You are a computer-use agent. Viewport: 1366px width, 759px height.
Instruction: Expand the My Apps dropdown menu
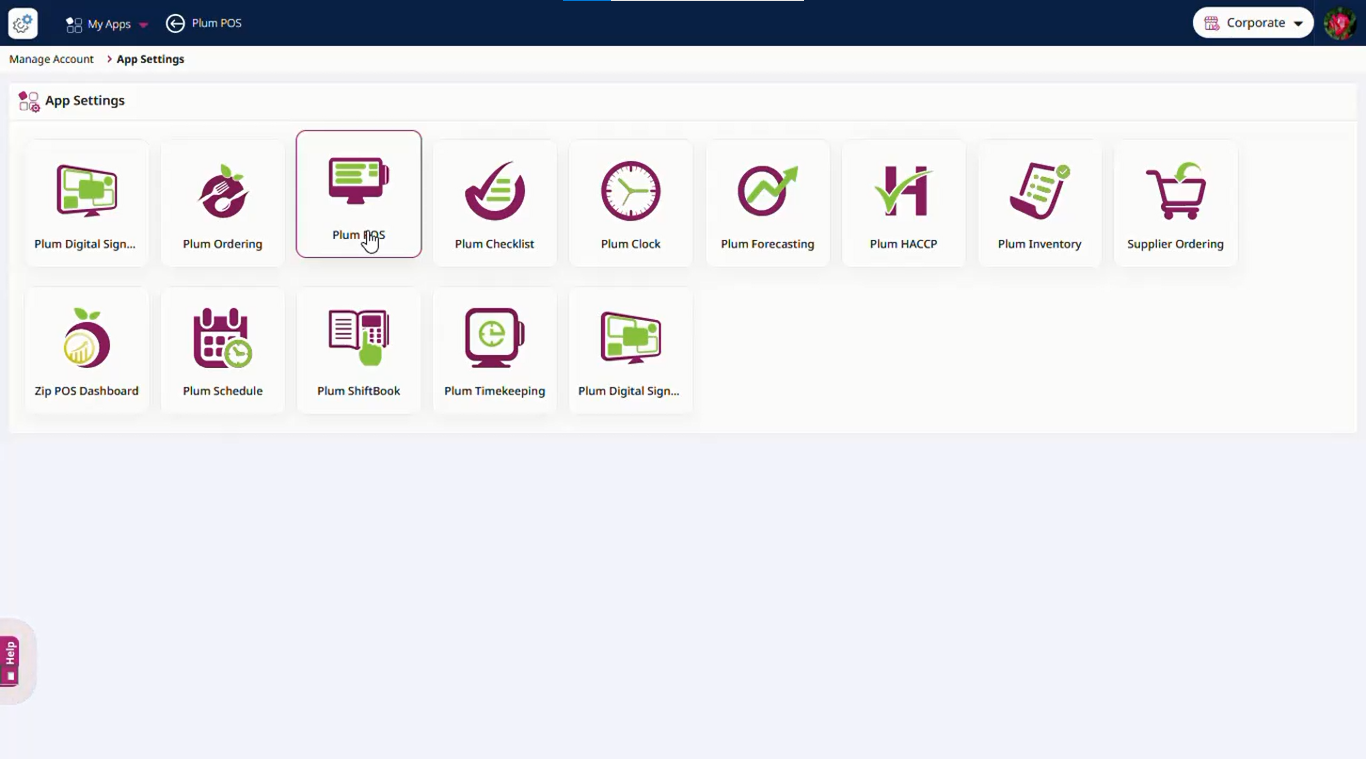(x=108, y=24)
